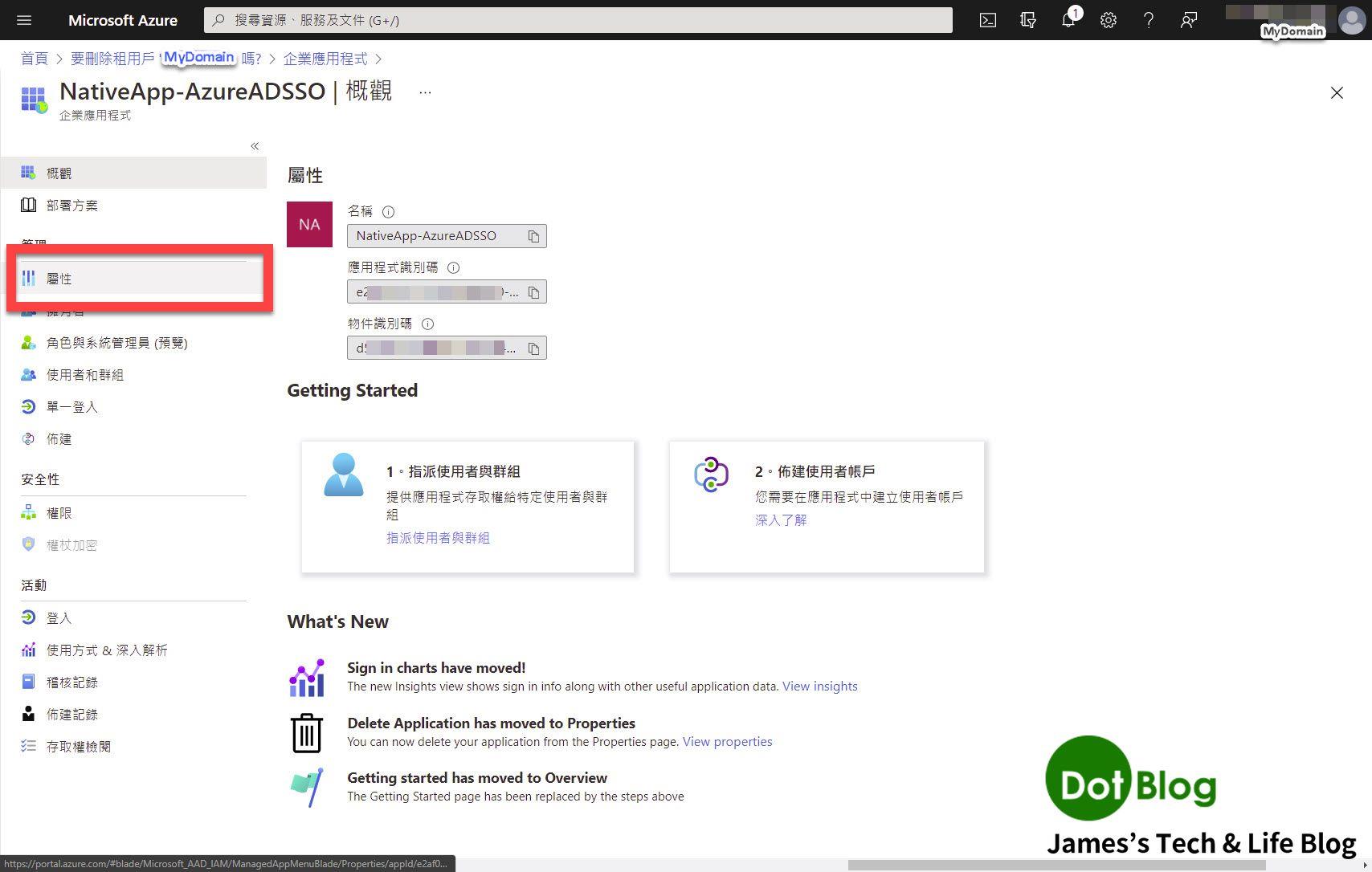Screen dimensions: 1372x872
Task: Click the 深入了解 link
Action: (x=781, y=520)
